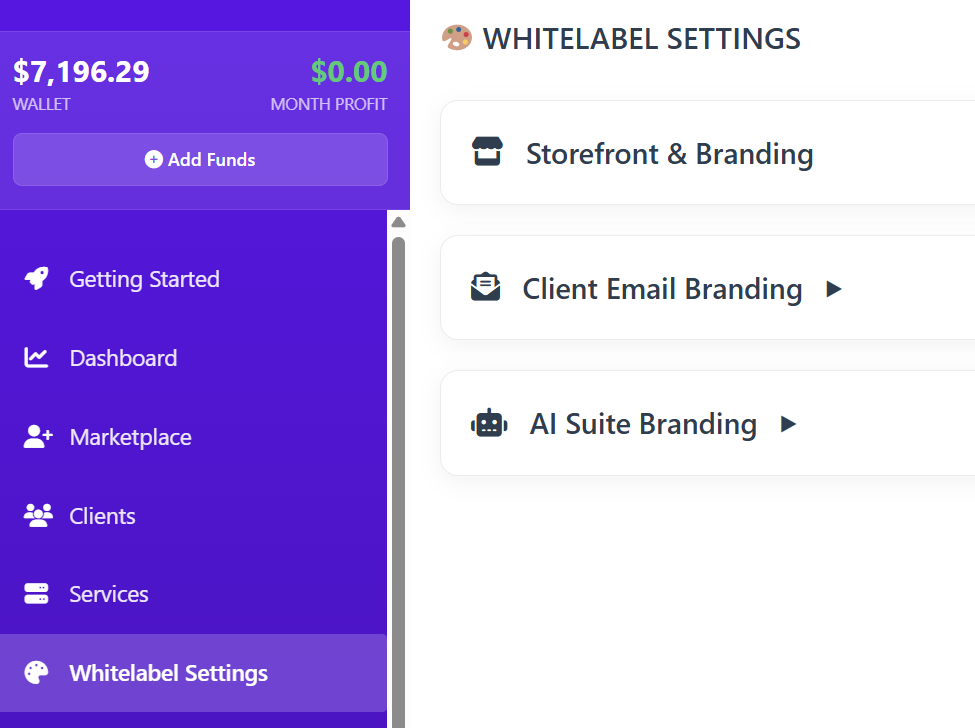Navigate to Services

coord(108,594)
